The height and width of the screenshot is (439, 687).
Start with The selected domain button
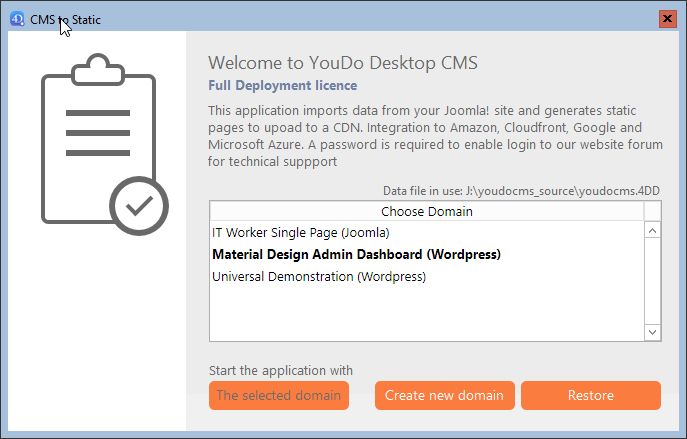click(x=279, y=395)
